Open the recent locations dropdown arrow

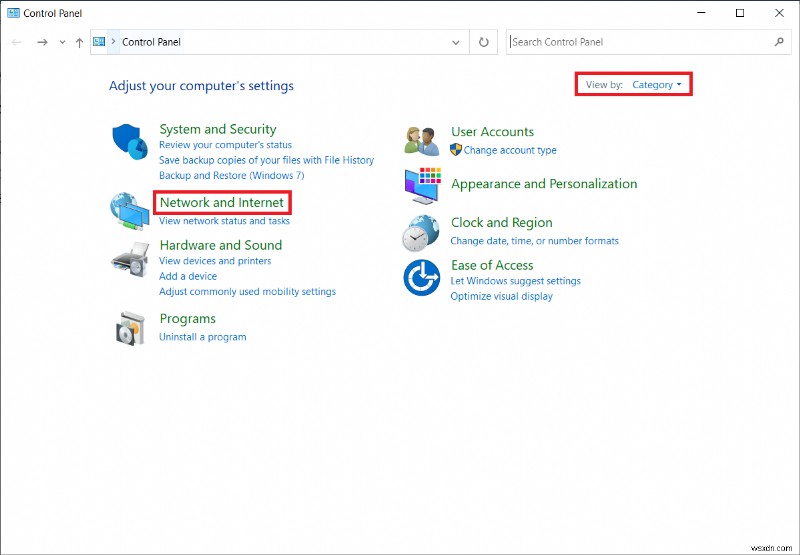pos(62,42)
